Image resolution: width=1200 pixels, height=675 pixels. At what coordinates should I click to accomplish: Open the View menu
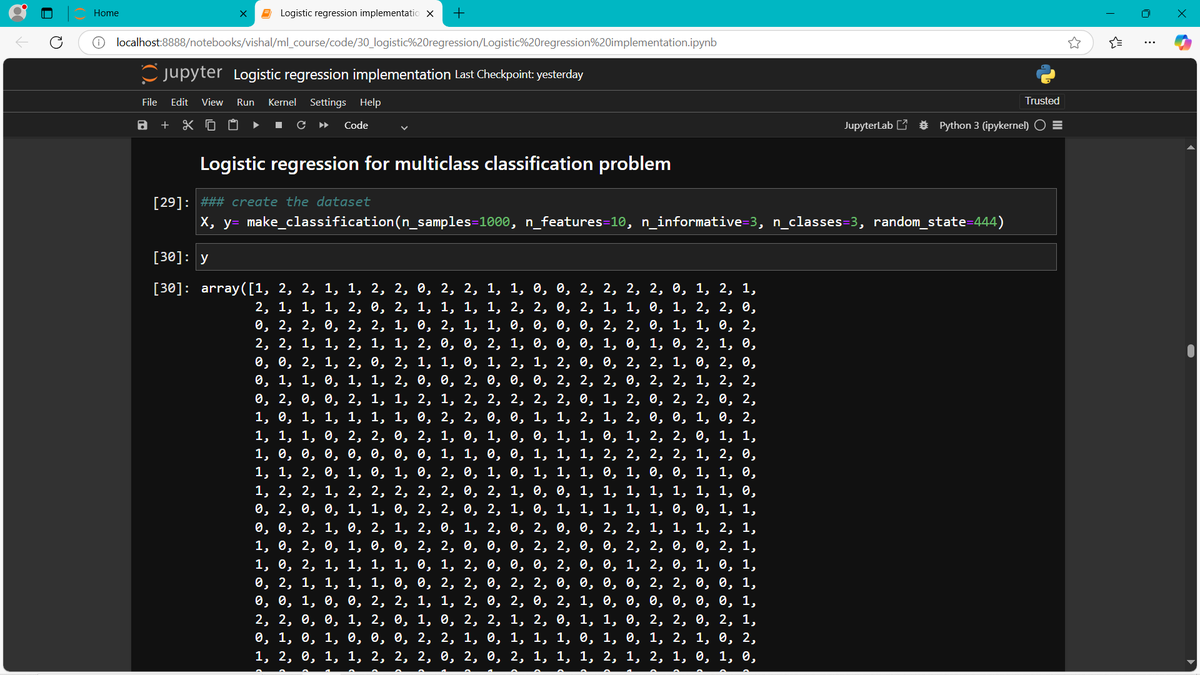(x=212, y=102)
